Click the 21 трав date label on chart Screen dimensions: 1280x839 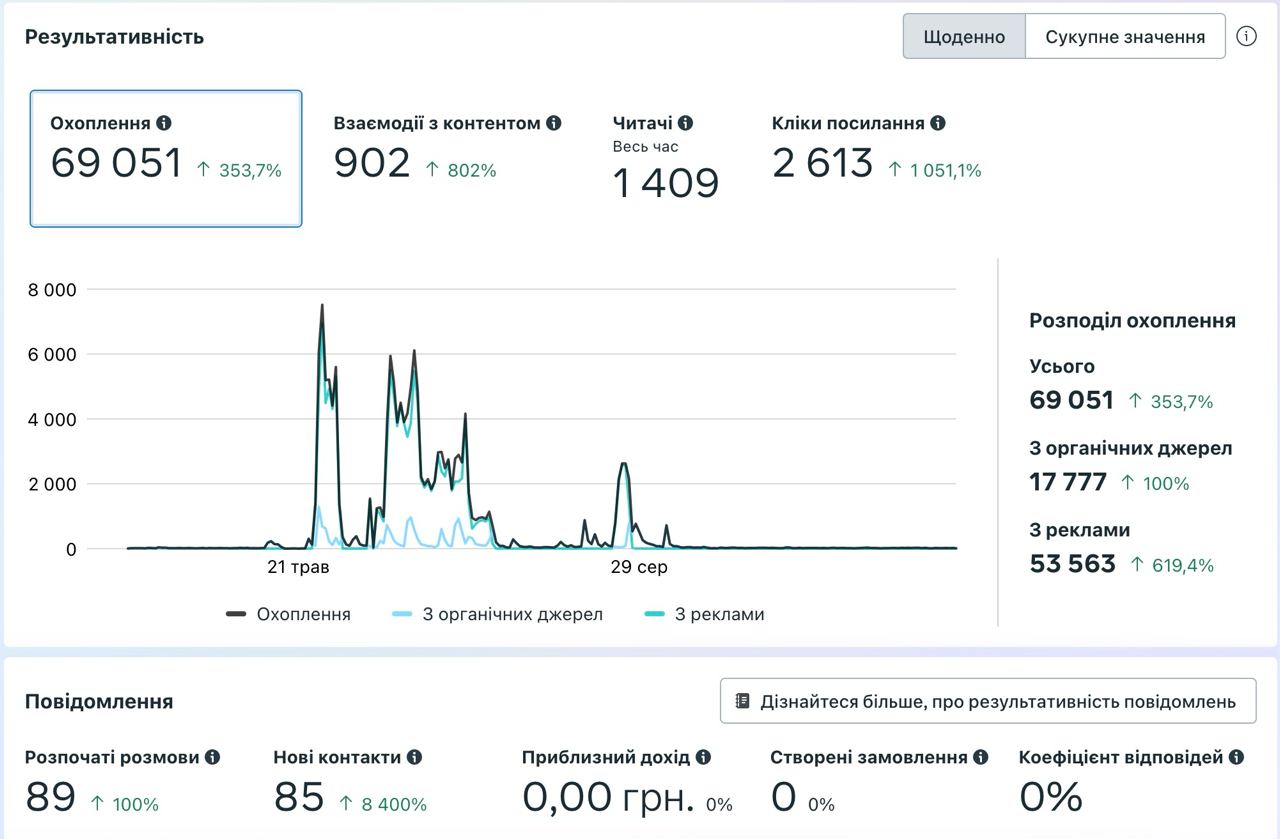click(298, 568)
